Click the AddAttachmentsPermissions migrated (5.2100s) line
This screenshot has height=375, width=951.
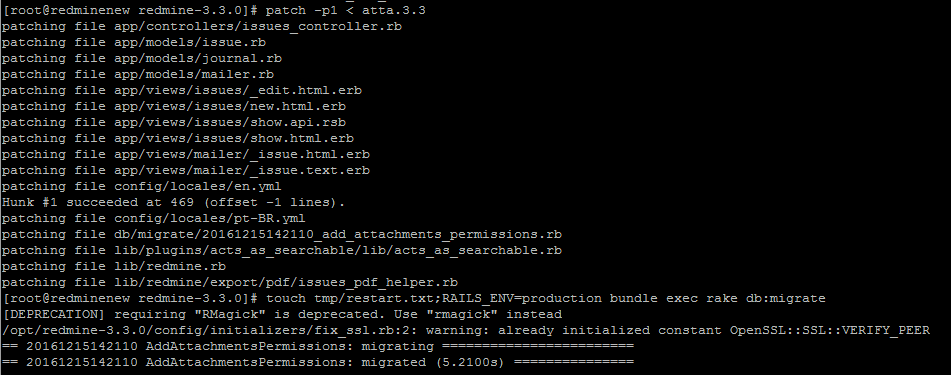[x=317, y=362]
